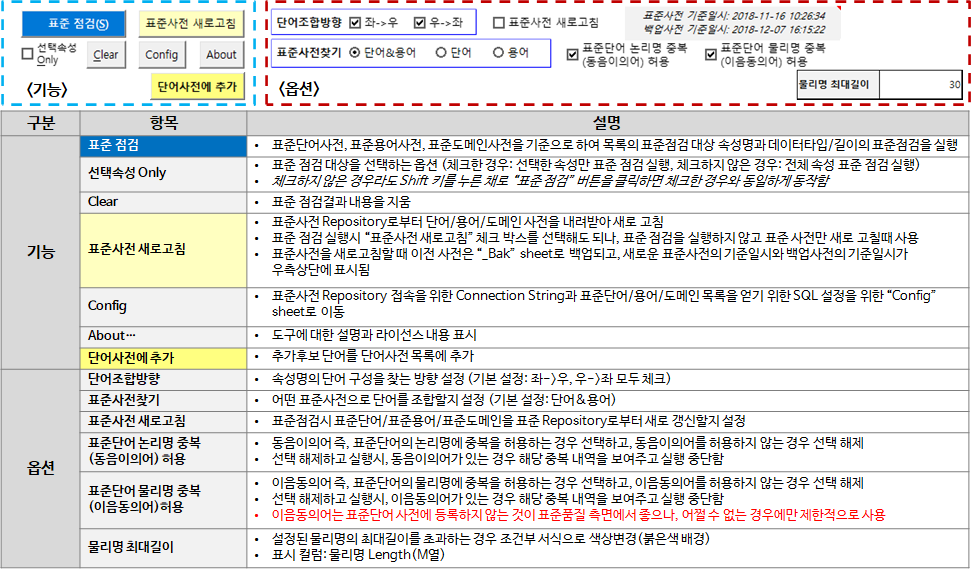Click the 표준사전 기준일시 timestamp text
Viewport: 971px width, 572px height.
(x=734, y=16)
